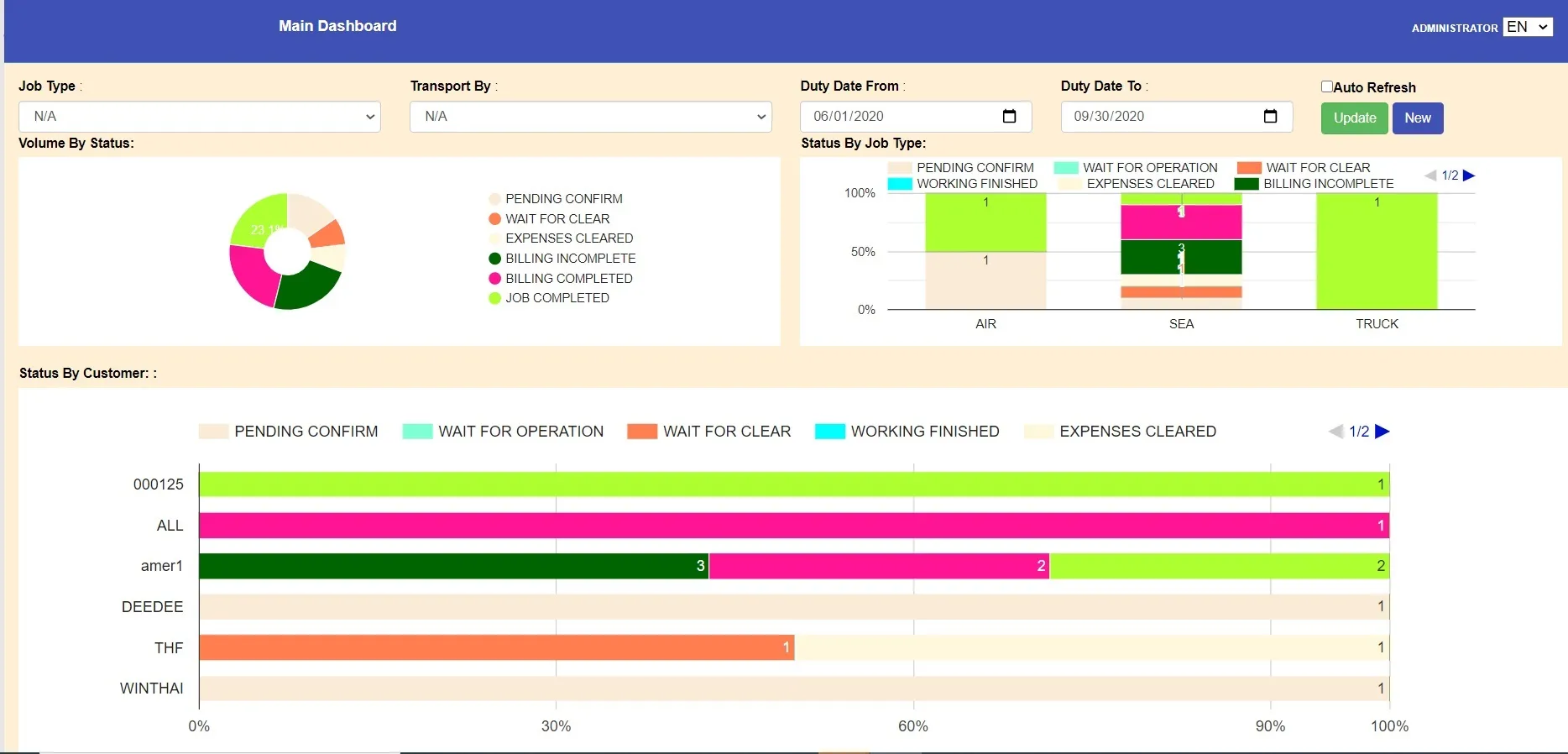Click the Duty Date To field 09/30/2020
Viewport: 1568px width, 754px height.
[1177, 117]
